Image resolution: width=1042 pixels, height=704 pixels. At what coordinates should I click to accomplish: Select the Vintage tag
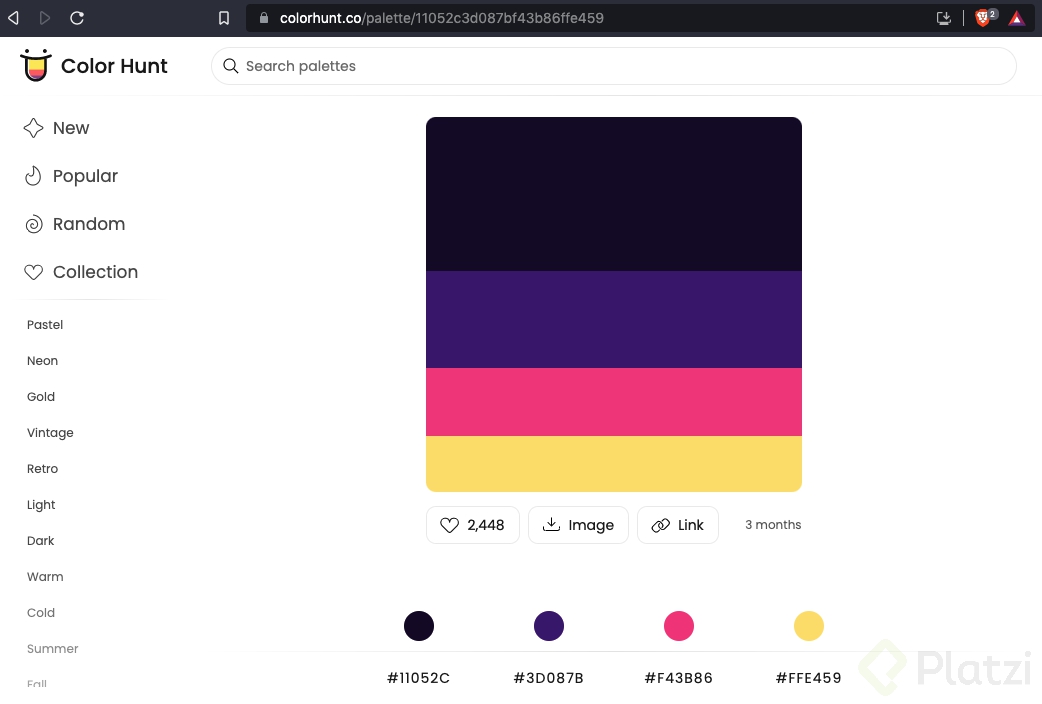pos(50,433)
